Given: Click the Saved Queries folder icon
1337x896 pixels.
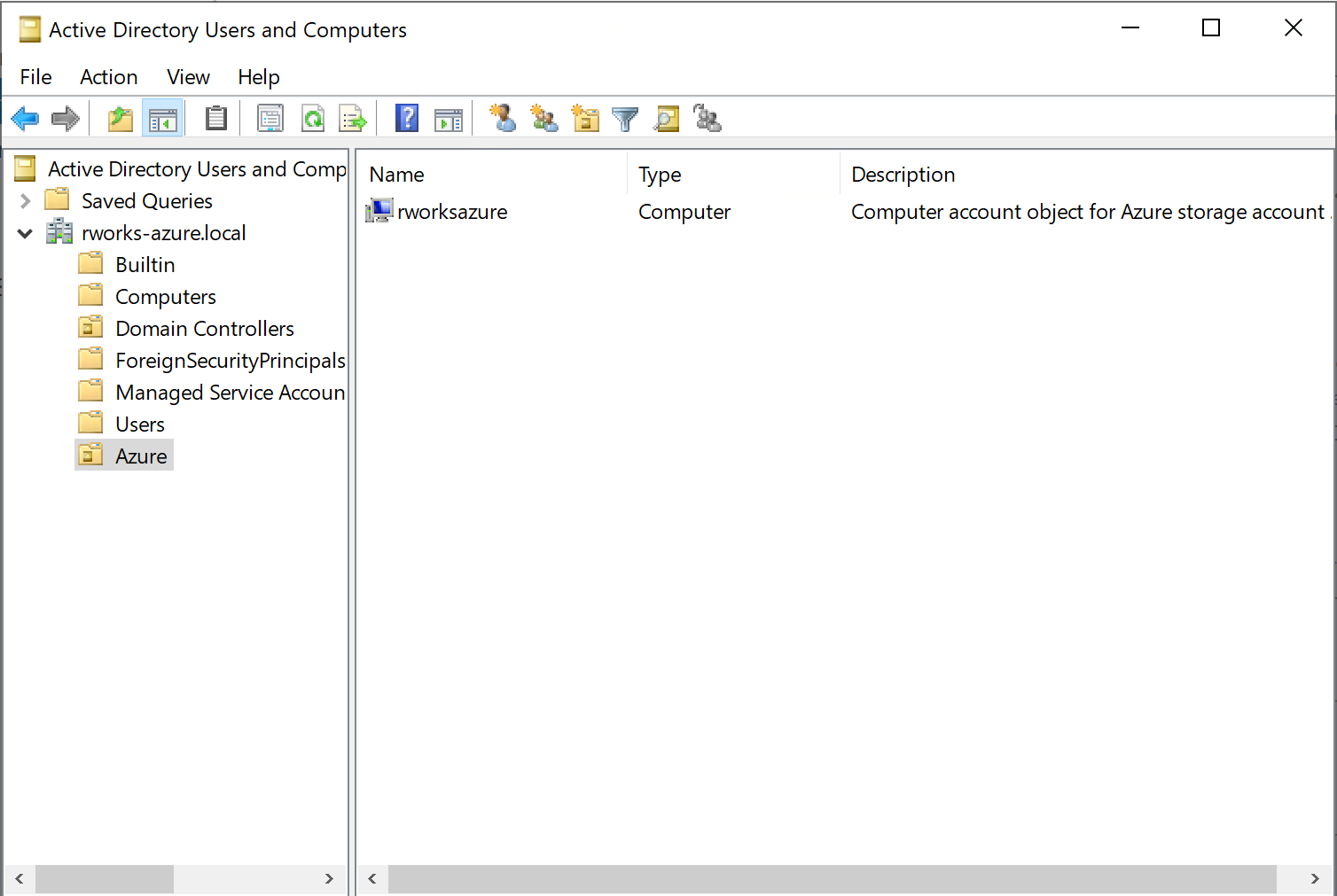Looking at the screenshot, I should click(57, 200).
